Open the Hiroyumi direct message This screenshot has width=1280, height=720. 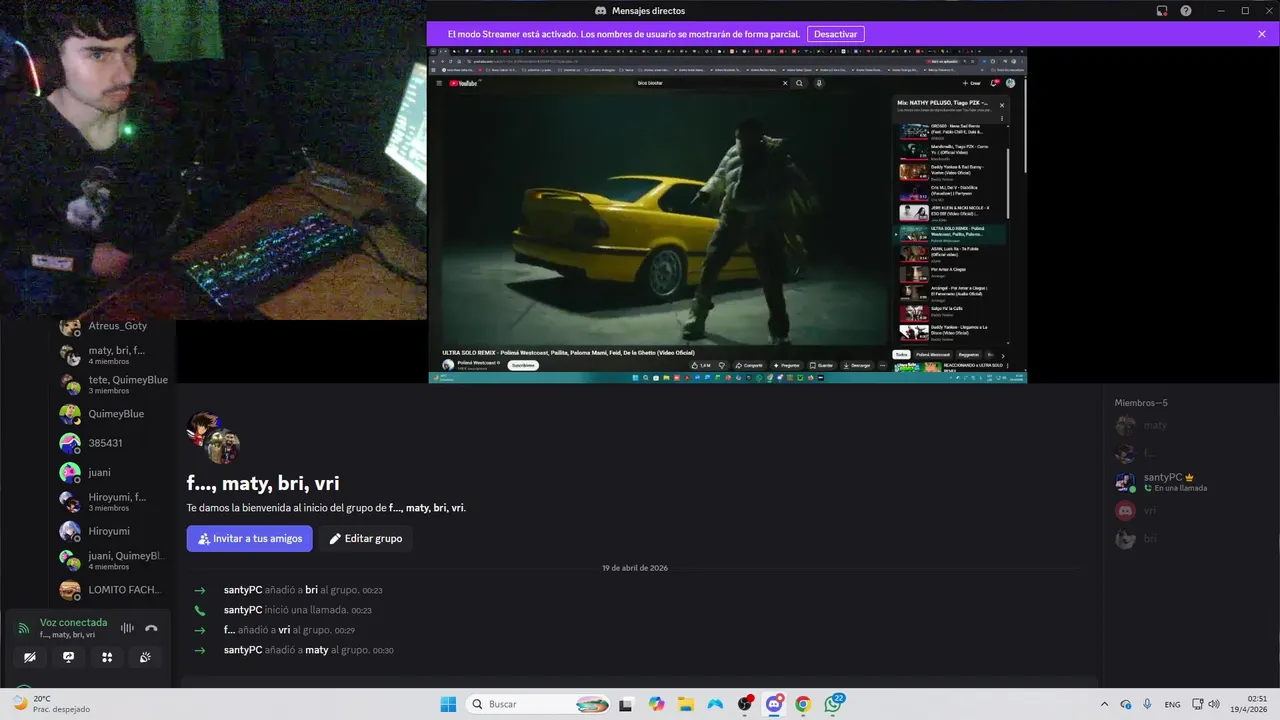coord(115,531)
